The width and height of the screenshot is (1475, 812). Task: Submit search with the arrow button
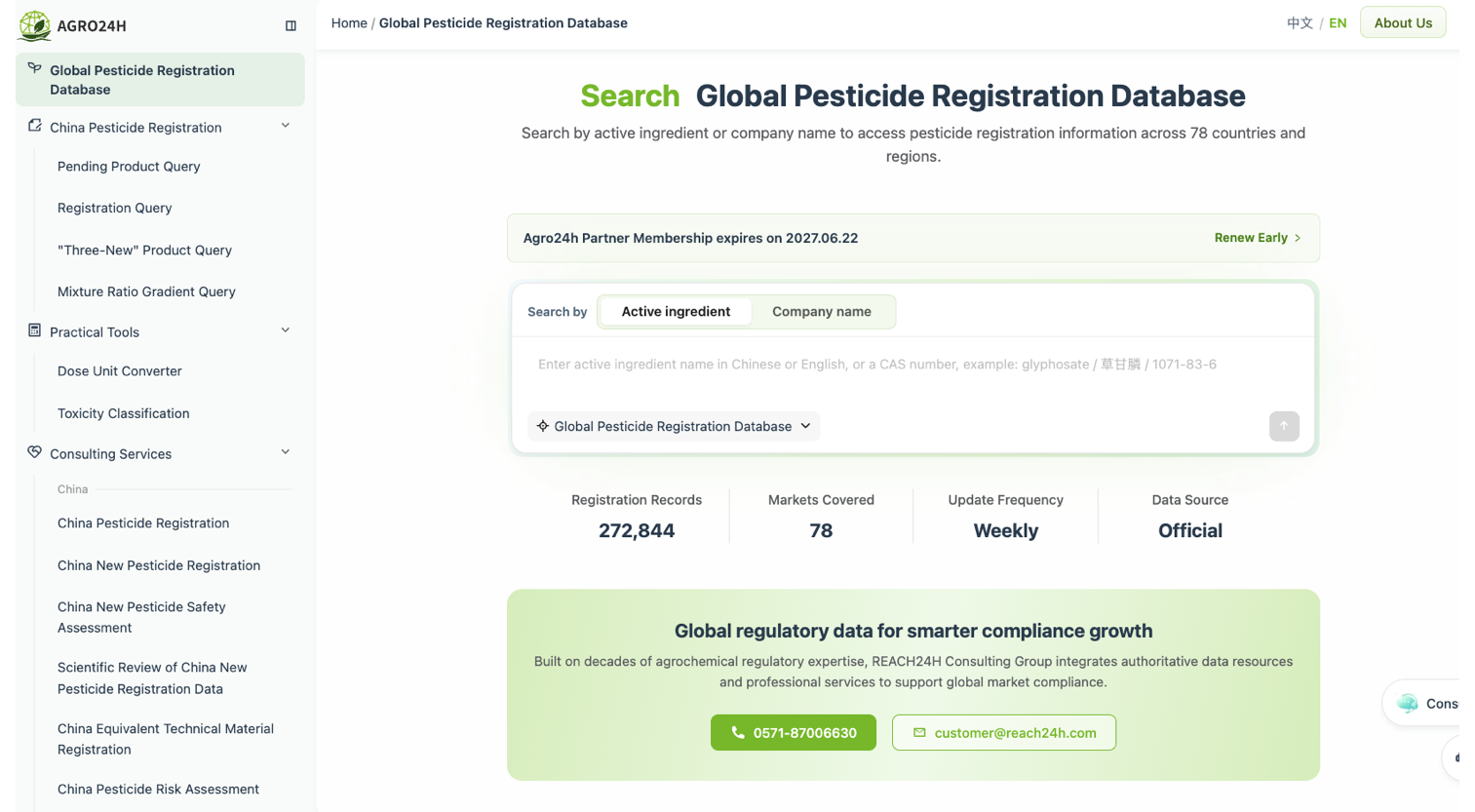pos(1284,426)
